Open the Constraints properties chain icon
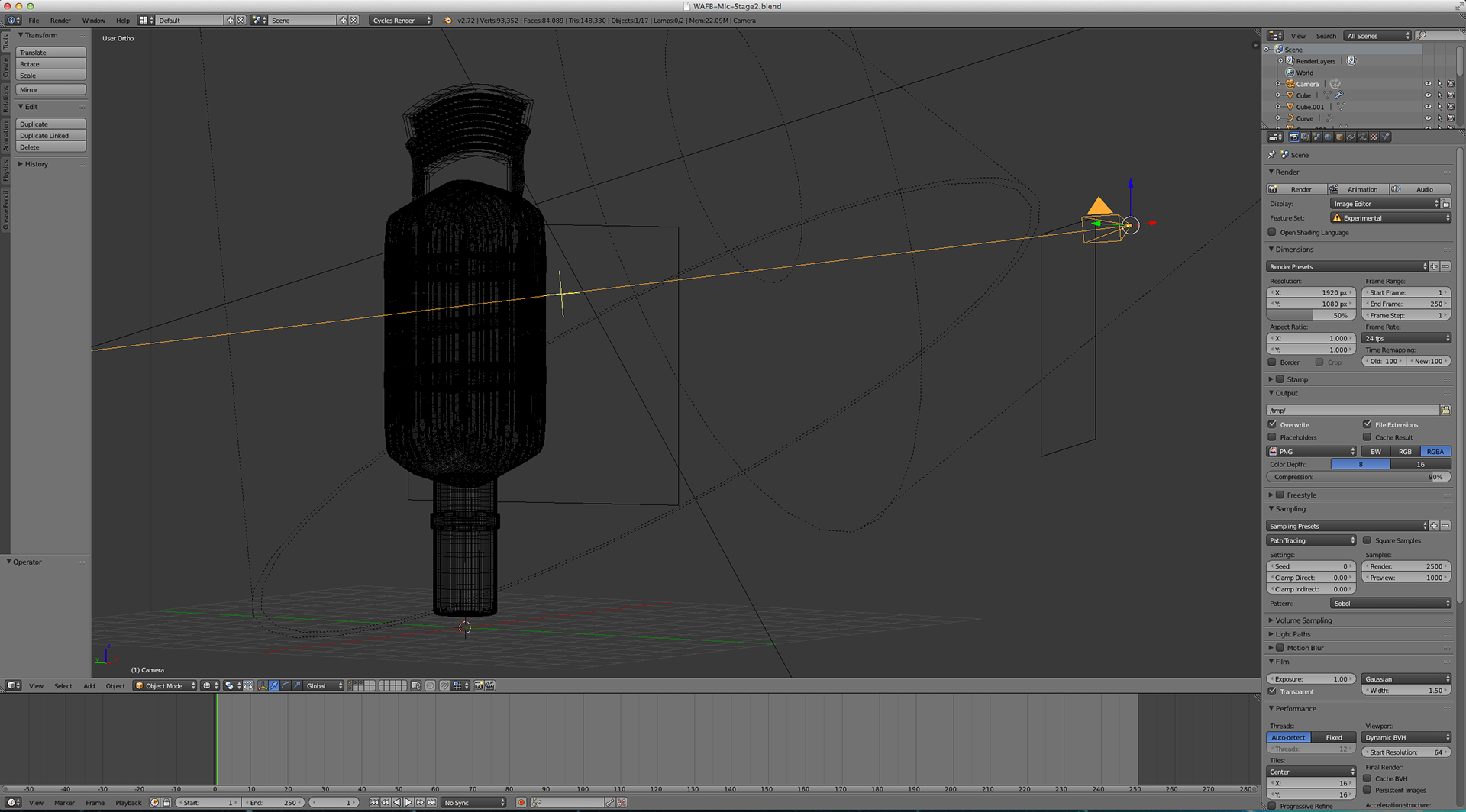This screenshot has width=1466, height=812. [x=1351, y=137]
